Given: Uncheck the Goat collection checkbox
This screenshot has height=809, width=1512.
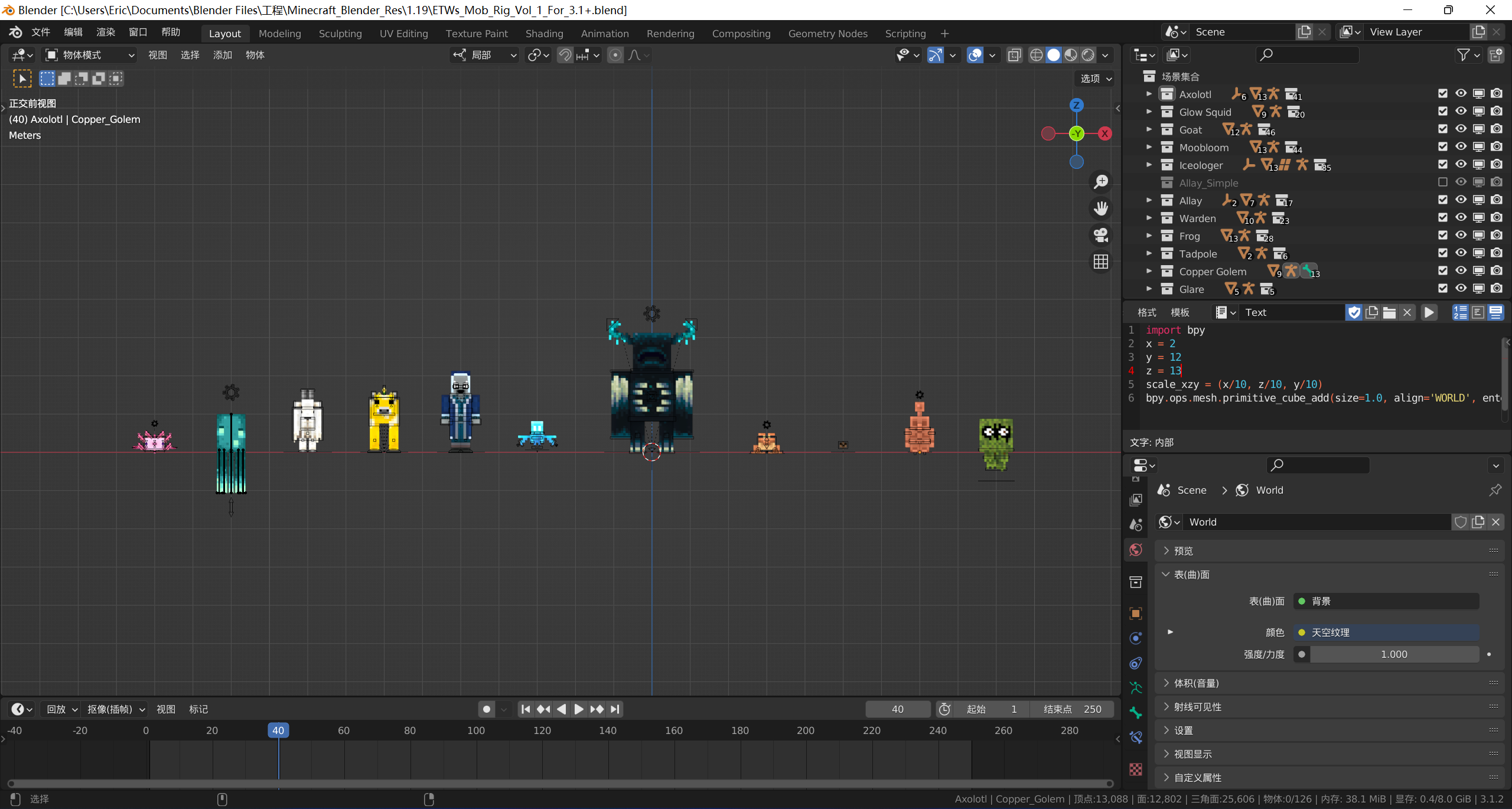Looking at the screenshot, I should pos(1443,129).
